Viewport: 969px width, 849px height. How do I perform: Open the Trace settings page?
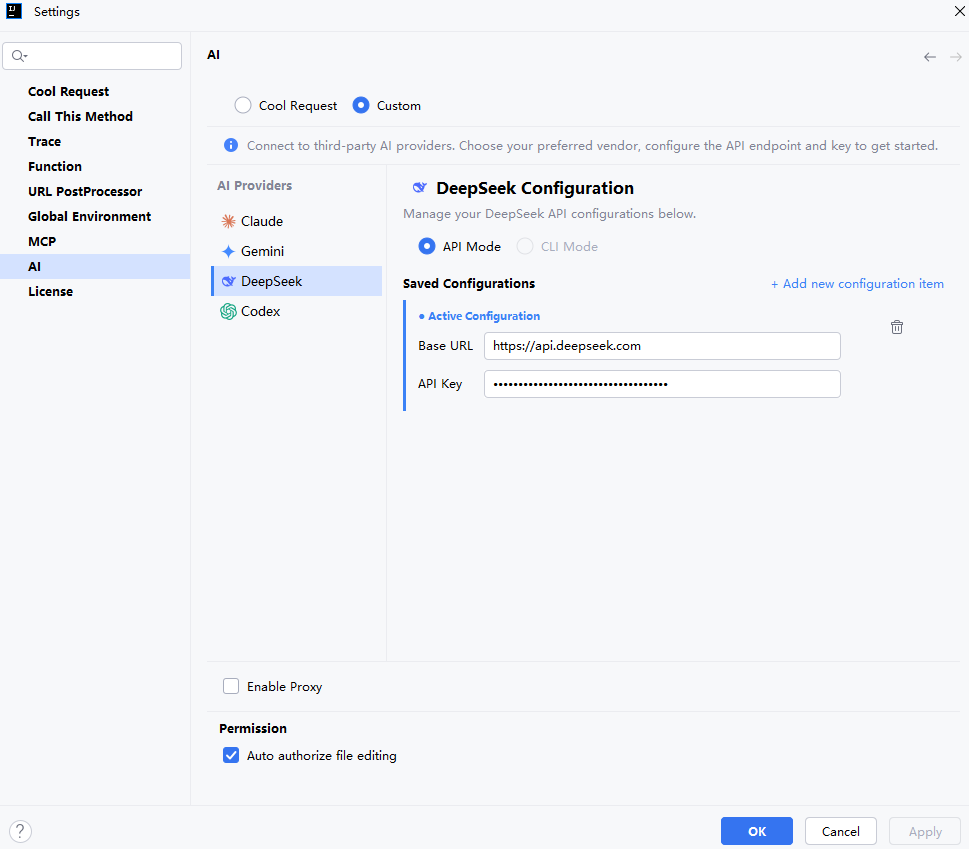(x=95, y=142)
